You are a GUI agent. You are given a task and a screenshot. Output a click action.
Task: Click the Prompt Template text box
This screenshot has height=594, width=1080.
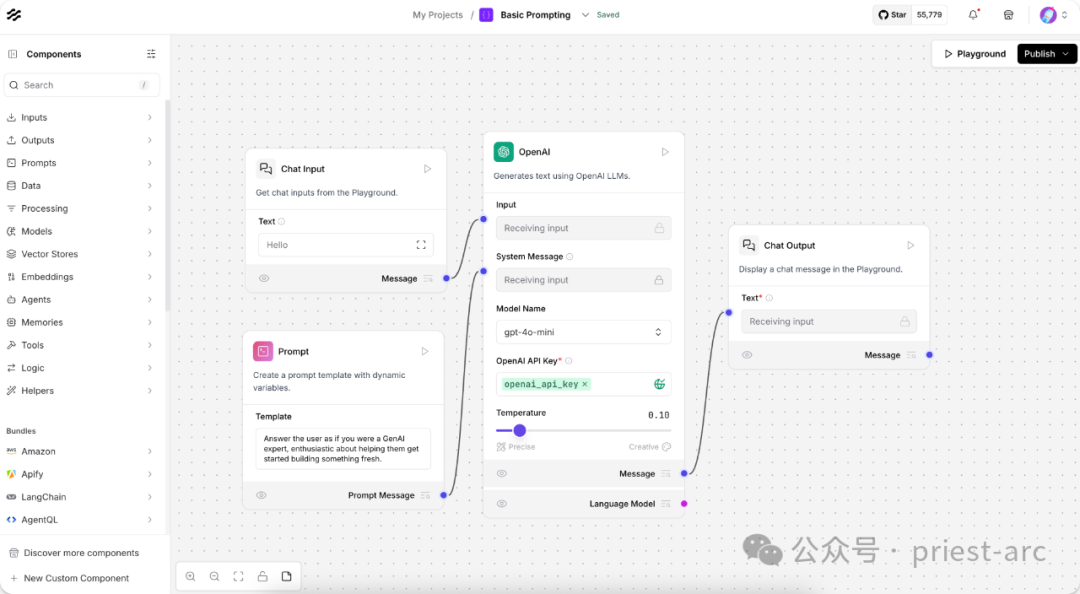[x=343, y=449]
